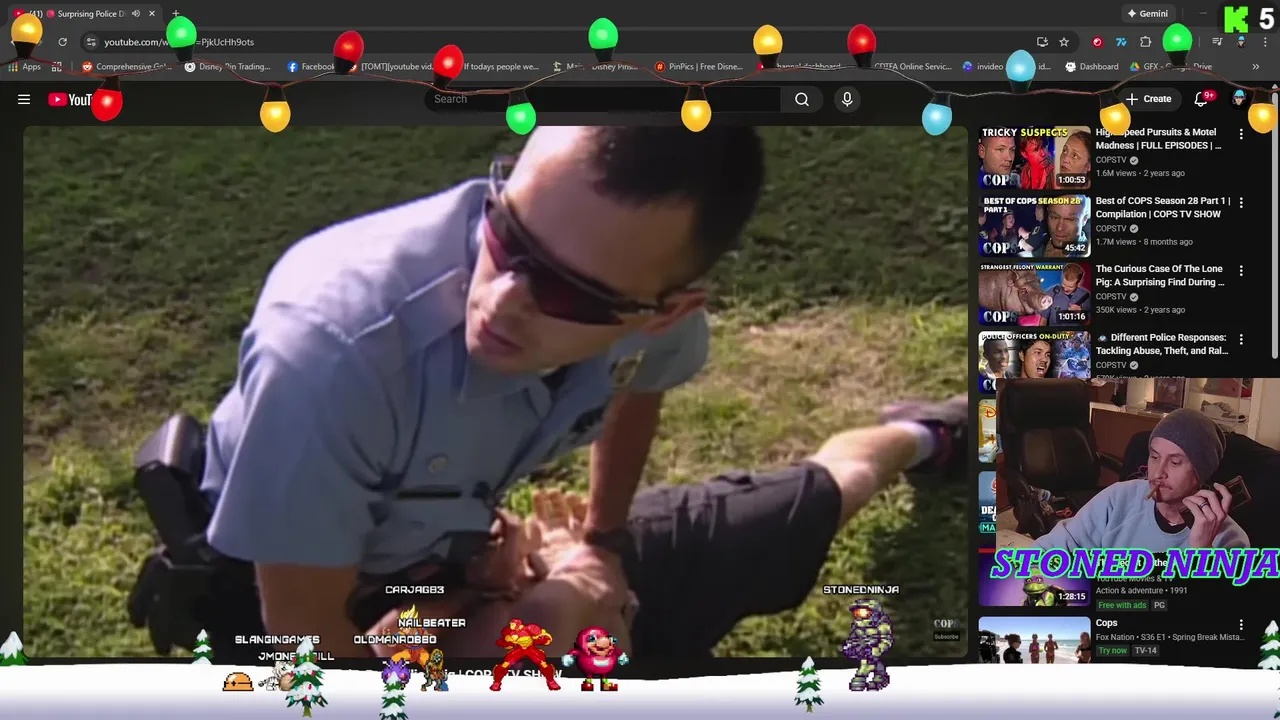Click the YouTube search magnifier button
Screen dimensions: 1280x720
(802, 99)
